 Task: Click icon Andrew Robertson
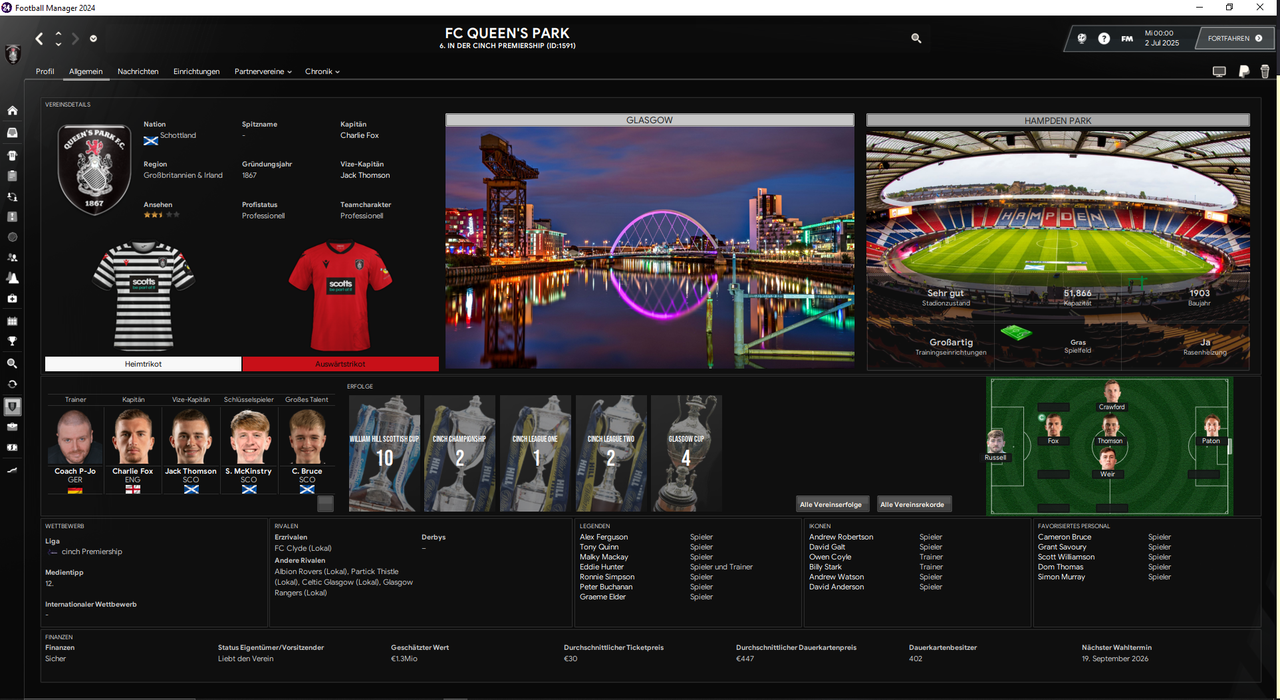[x=841, y=537]
